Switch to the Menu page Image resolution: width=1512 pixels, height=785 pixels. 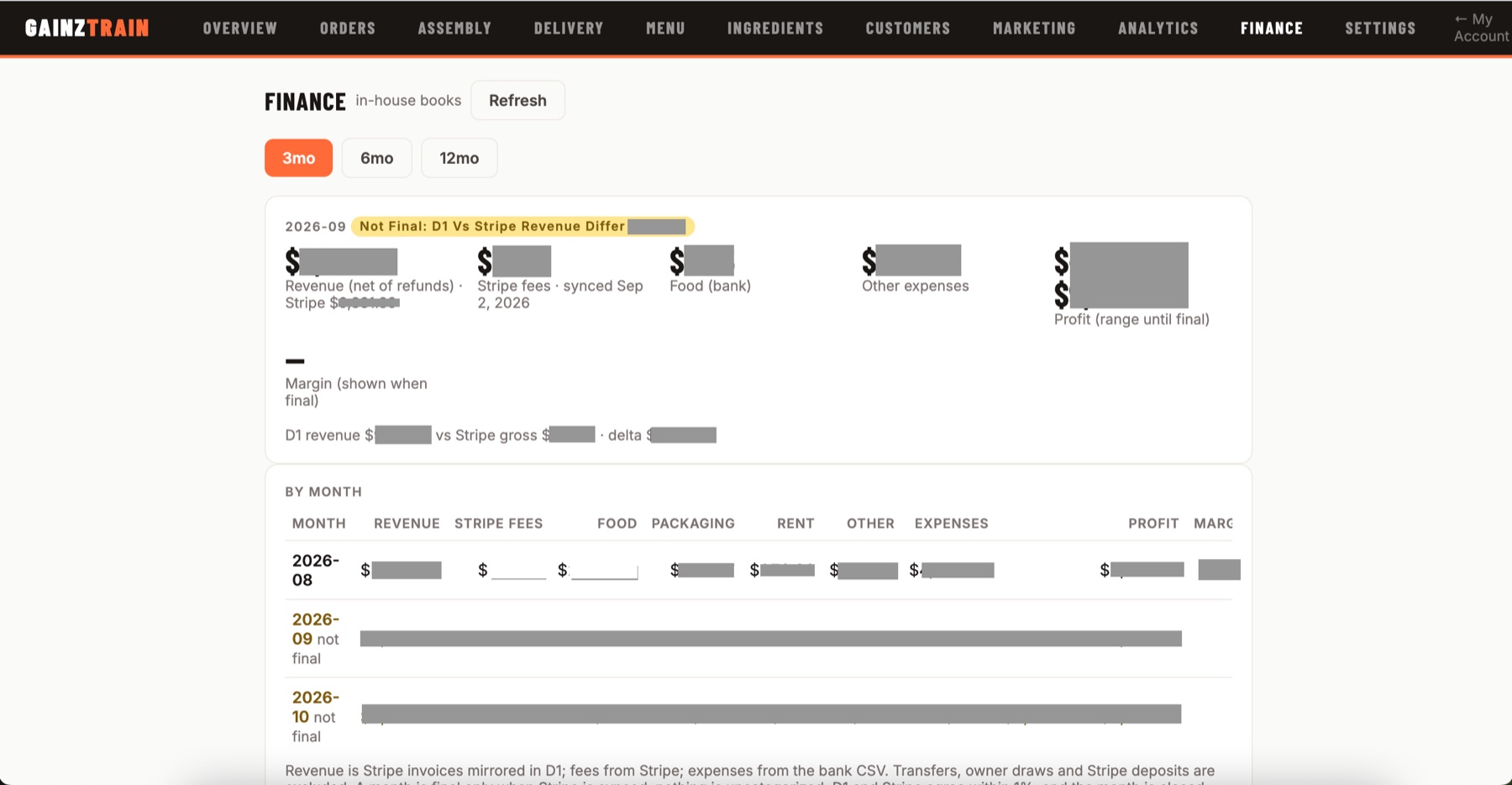(x=665, y=28)
